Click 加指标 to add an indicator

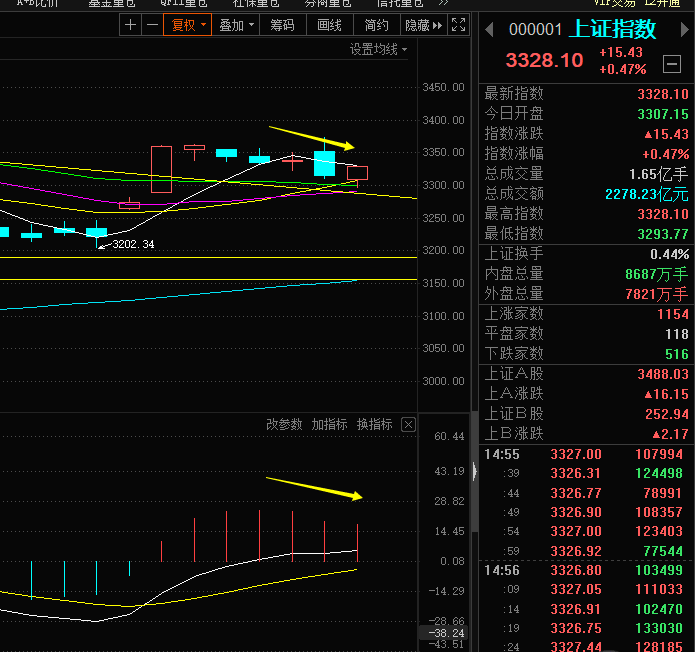[x=329, y=424]
